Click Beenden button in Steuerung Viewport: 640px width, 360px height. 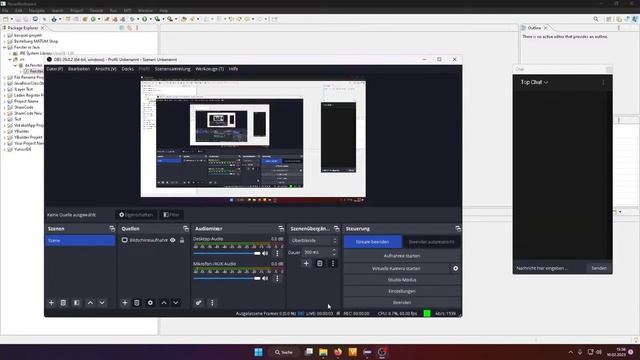pyautogui.click(x=402, y=302)
